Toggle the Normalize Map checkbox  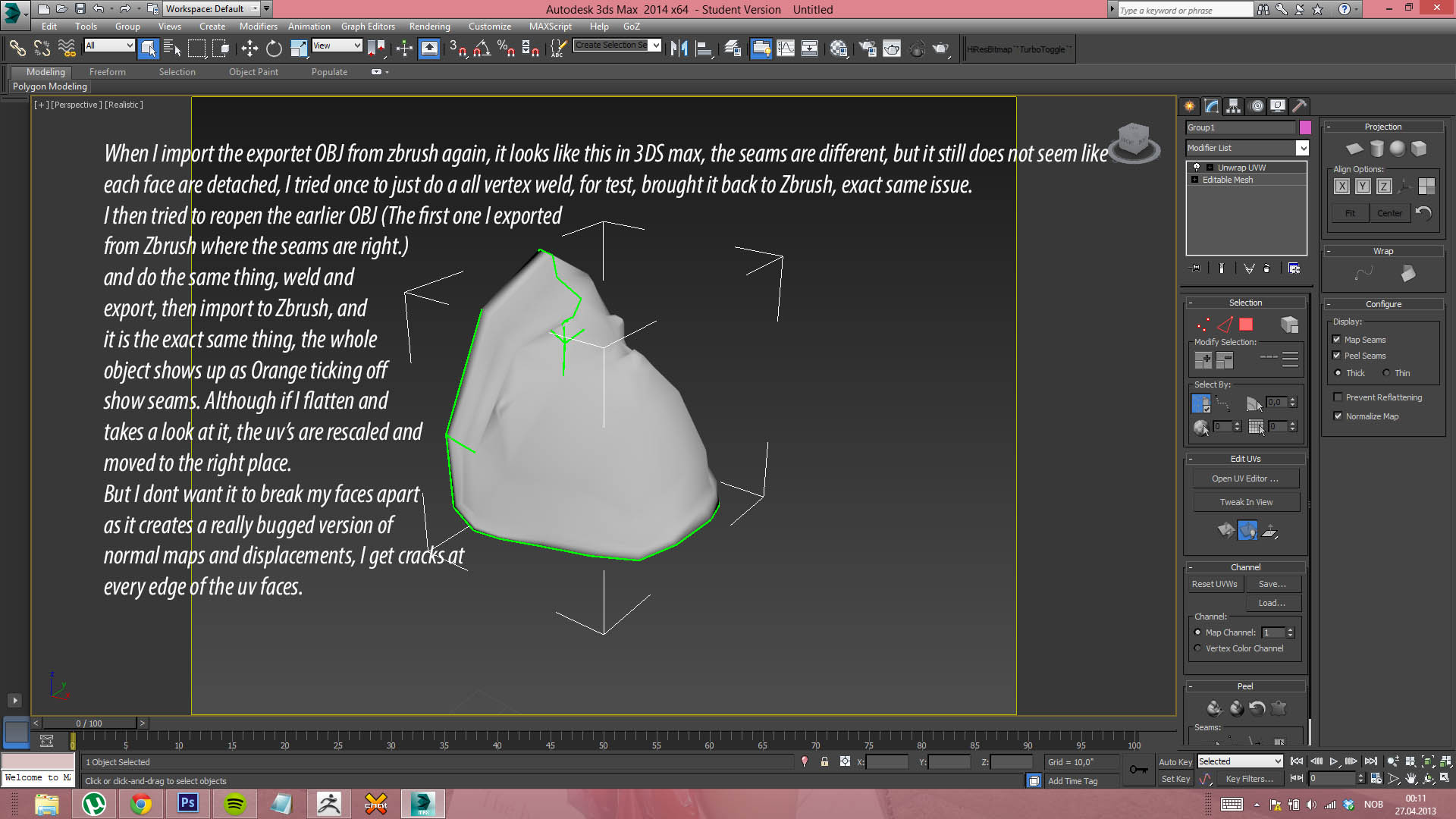point(1338,416)
